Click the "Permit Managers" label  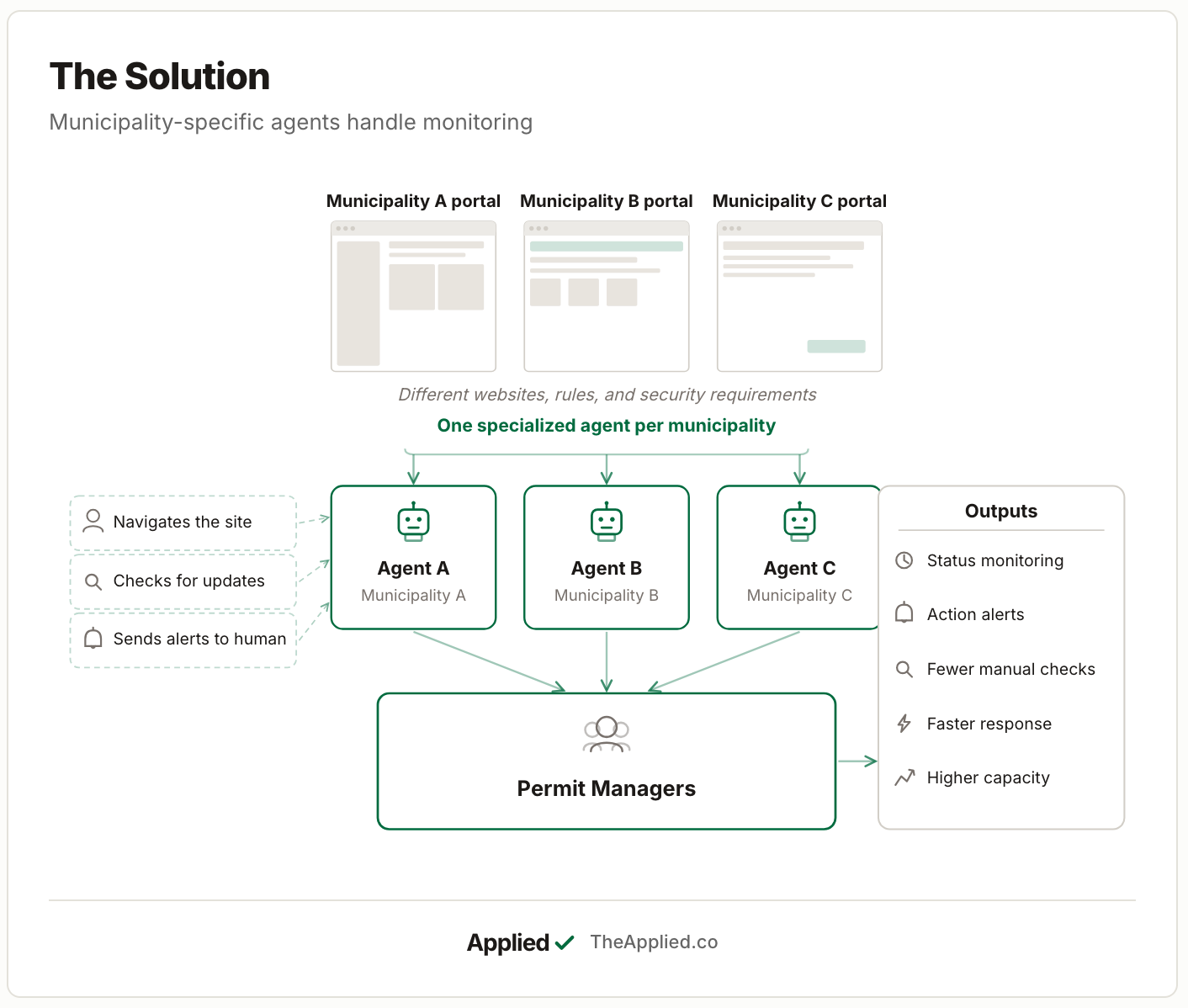(607, 788)
